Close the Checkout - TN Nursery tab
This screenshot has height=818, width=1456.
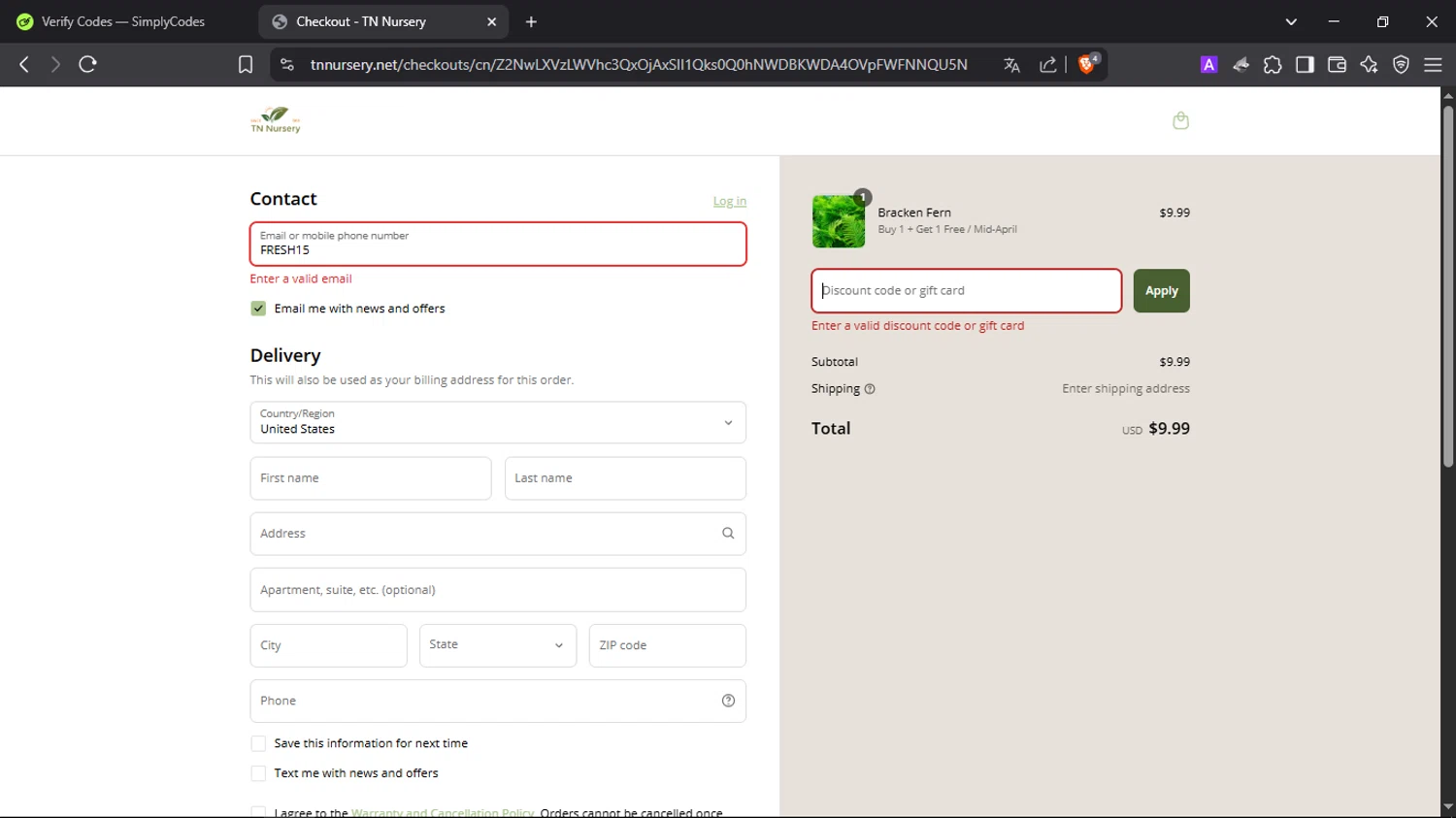pos(492,21)
